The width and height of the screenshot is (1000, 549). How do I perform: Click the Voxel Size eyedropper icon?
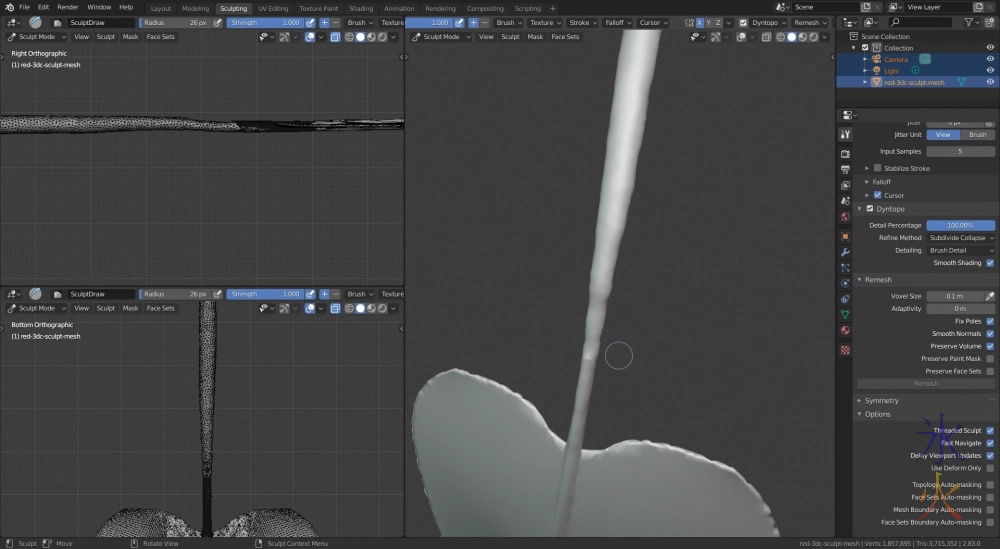click(x=990, y=296)
